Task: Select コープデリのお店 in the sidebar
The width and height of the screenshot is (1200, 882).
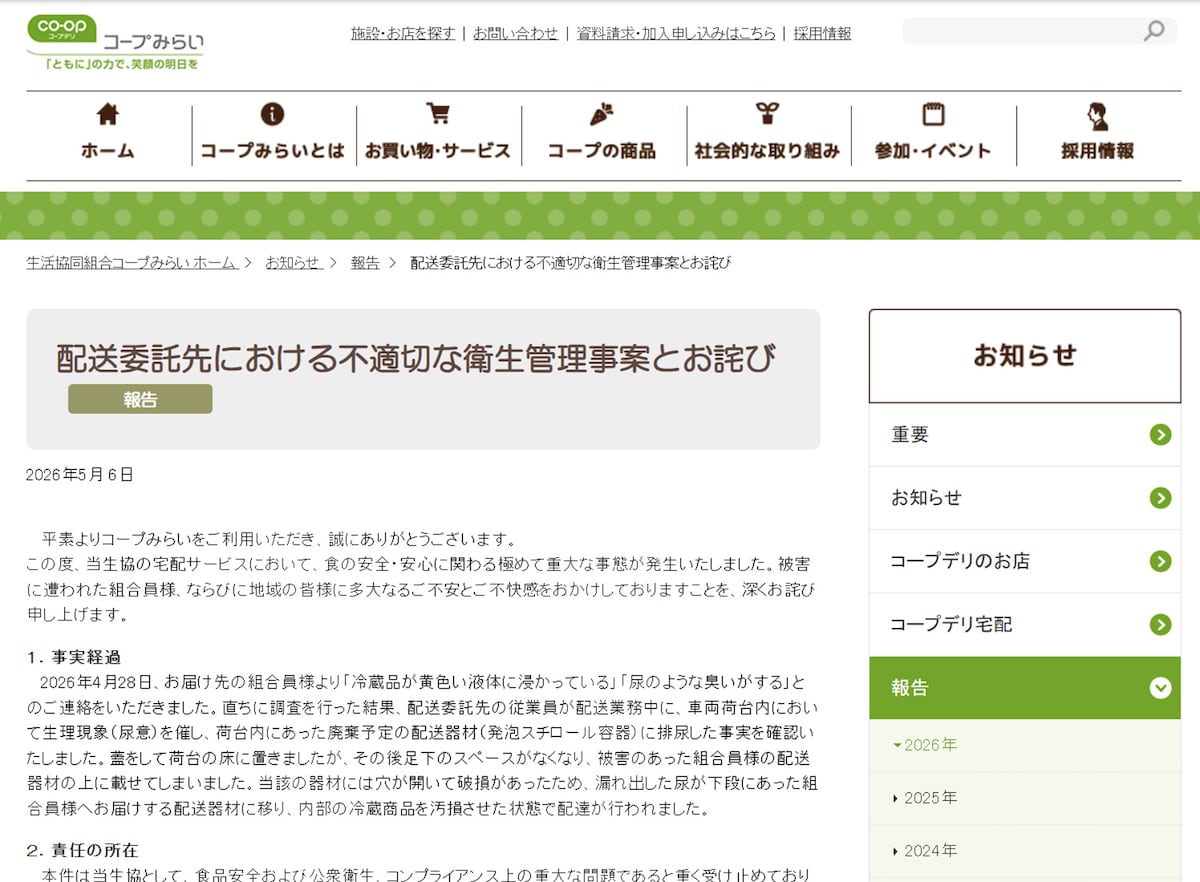Action: click(x=1025, y=561)
